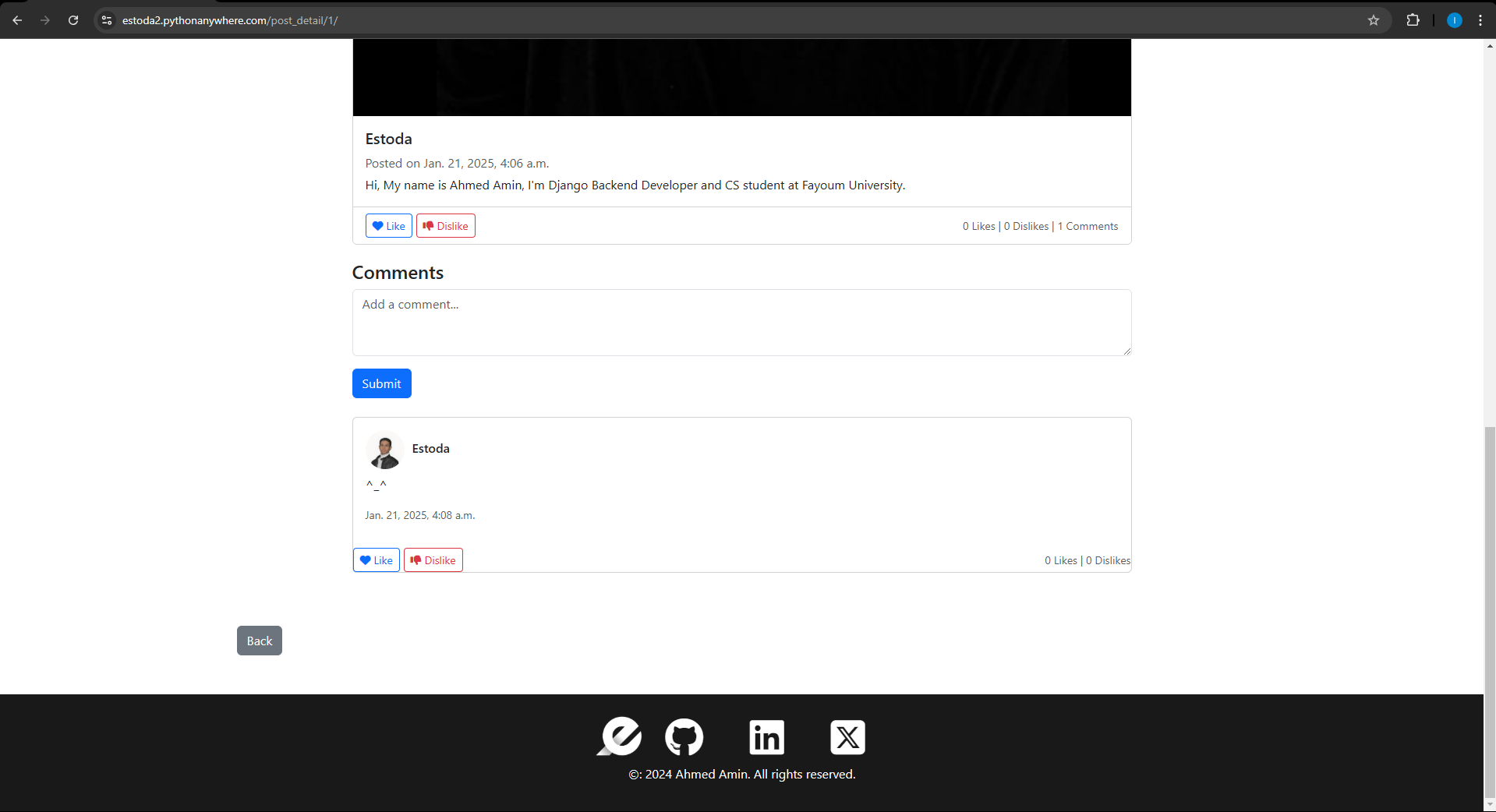The height and width of the screenshot is (812, 1496).
Task: Open the GitHub footer icon
Action: point(684,737)
